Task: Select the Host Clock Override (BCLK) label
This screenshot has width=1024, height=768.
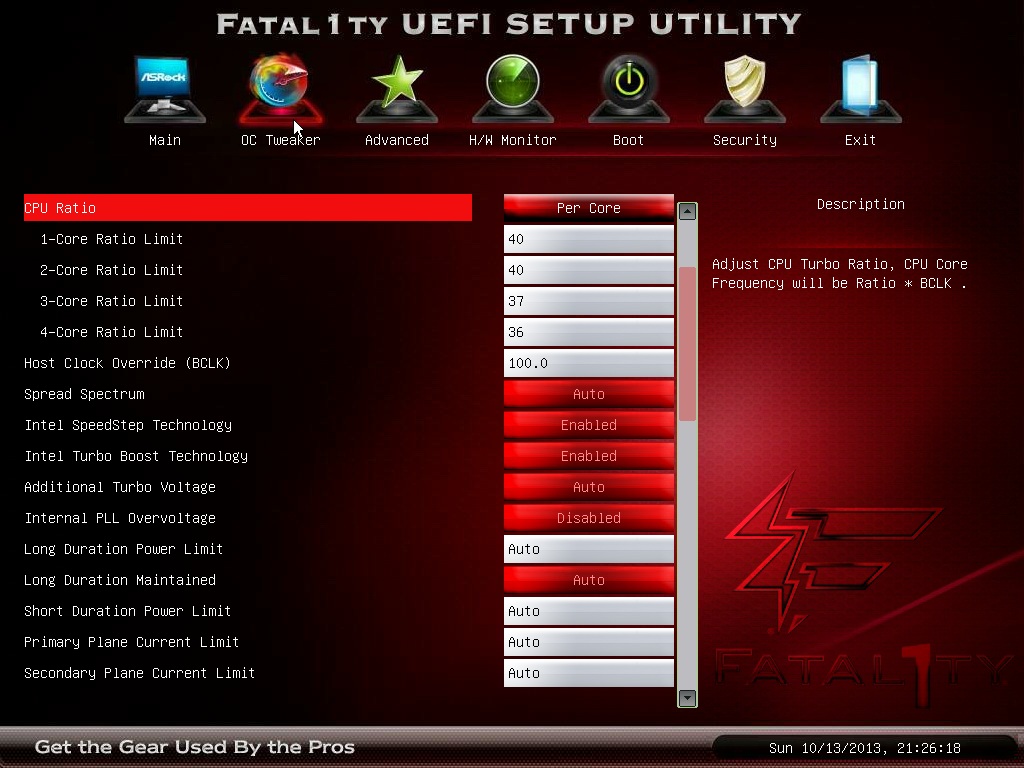Action: 127,363
